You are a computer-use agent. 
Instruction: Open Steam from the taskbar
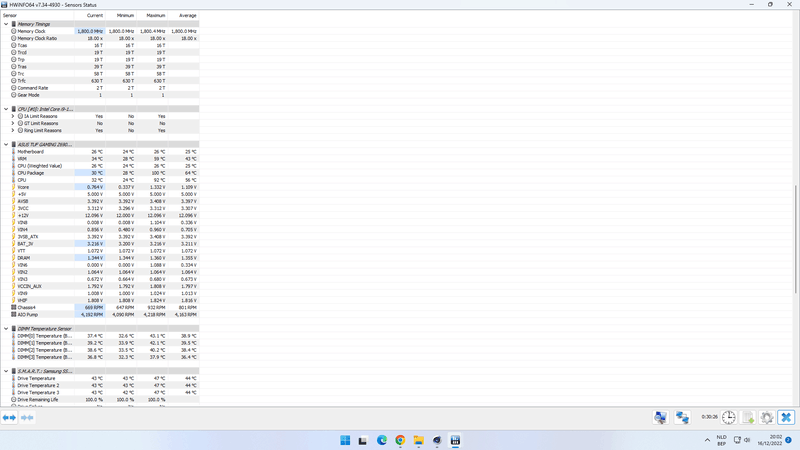(x=437, y=440)
